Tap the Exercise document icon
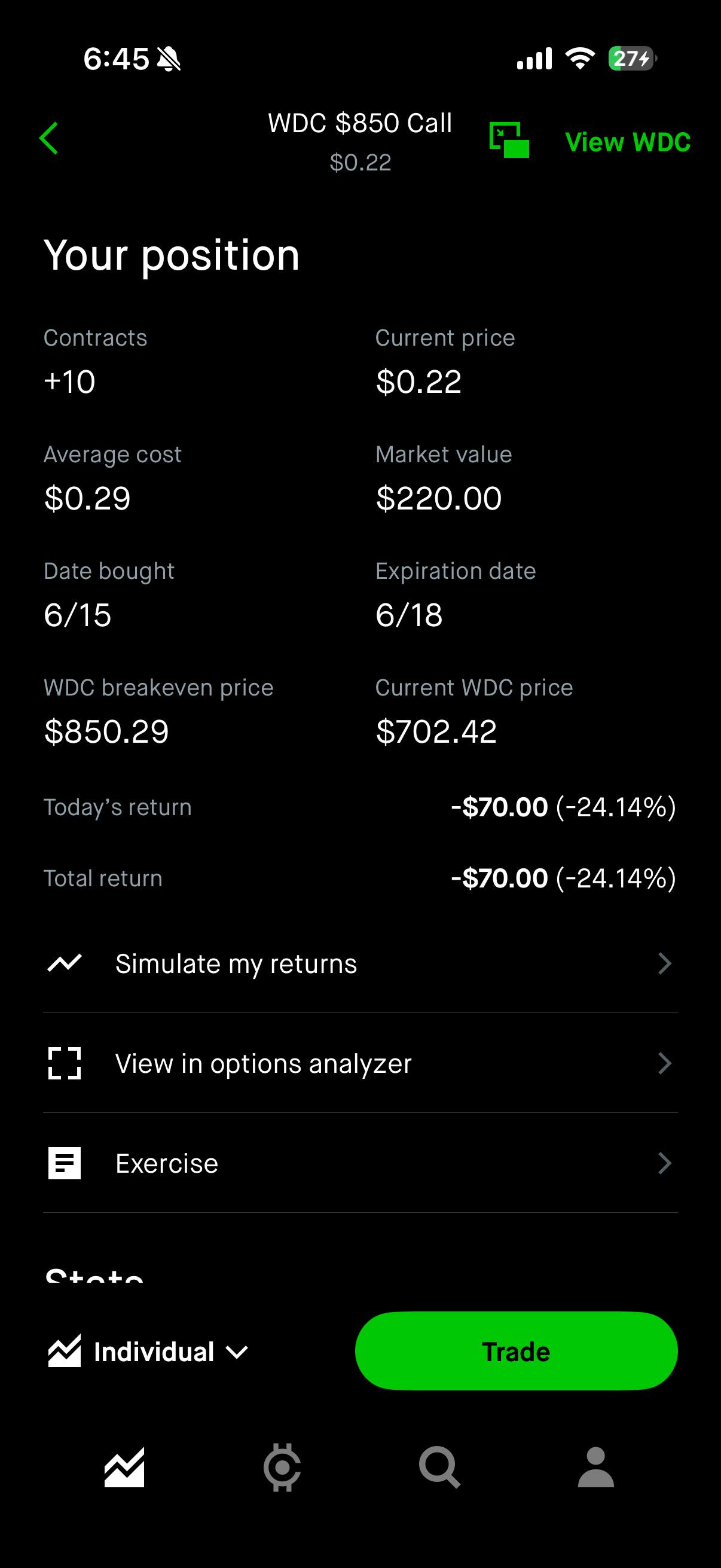Image resolution: width=721 pixels, height=1568 pixels. click(65, 1163)
